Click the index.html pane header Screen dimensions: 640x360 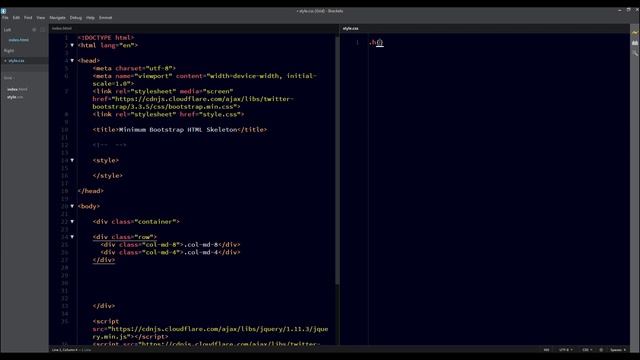pyautogui.click(x=62, y=29)
